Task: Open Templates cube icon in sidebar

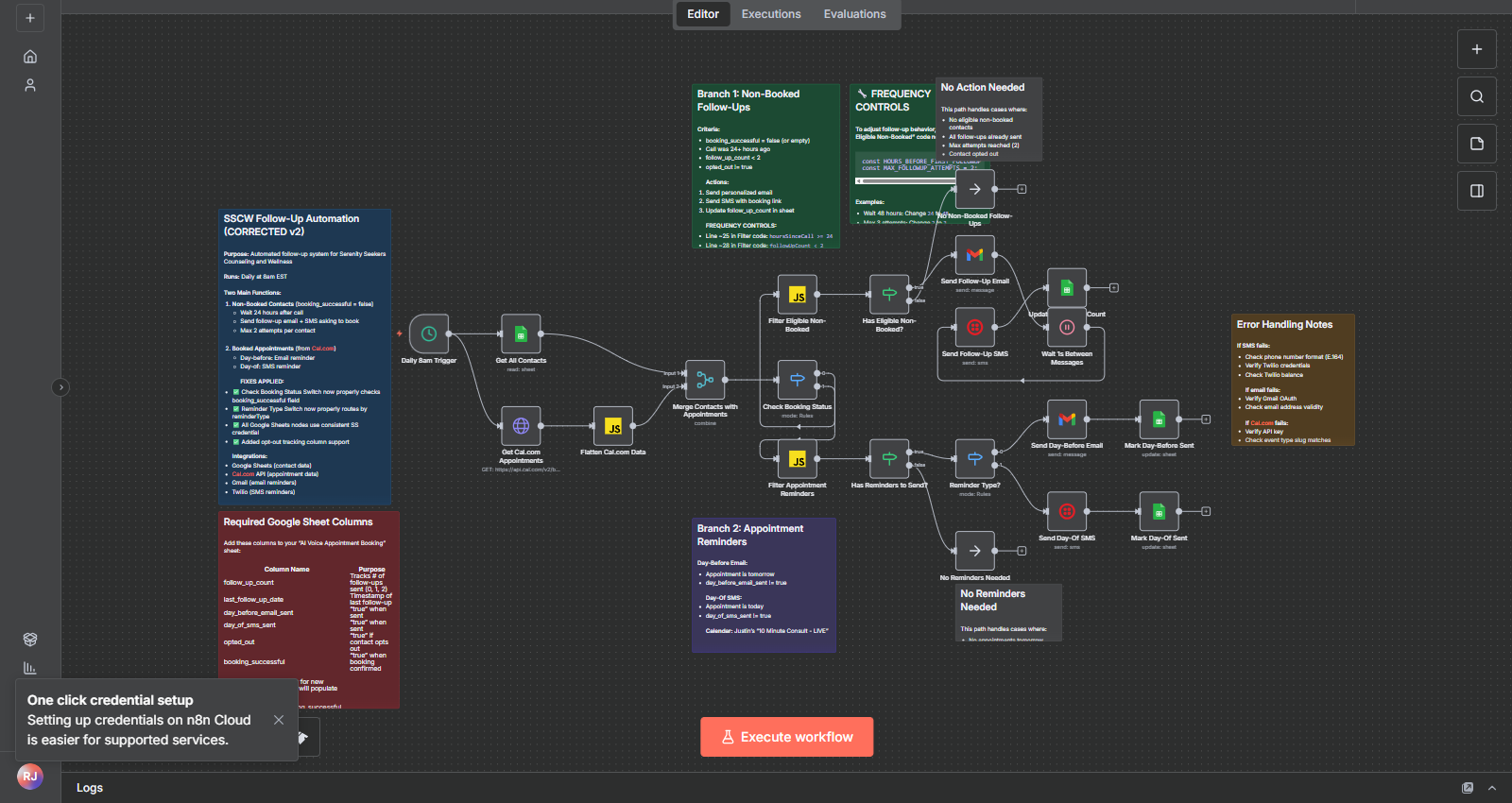Action: [30, 640]
